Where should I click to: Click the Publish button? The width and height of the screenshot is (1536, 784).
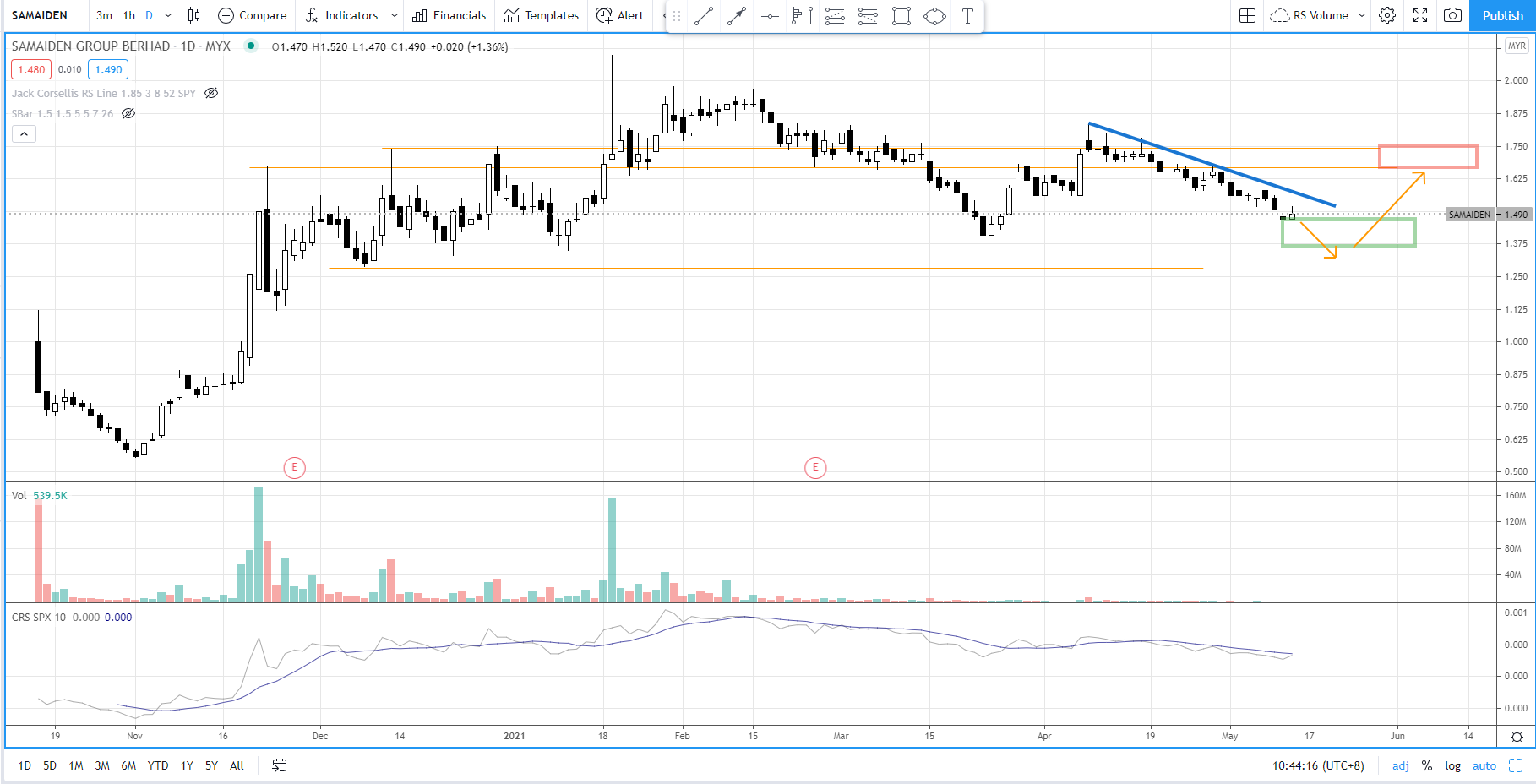pos(1503,15)
